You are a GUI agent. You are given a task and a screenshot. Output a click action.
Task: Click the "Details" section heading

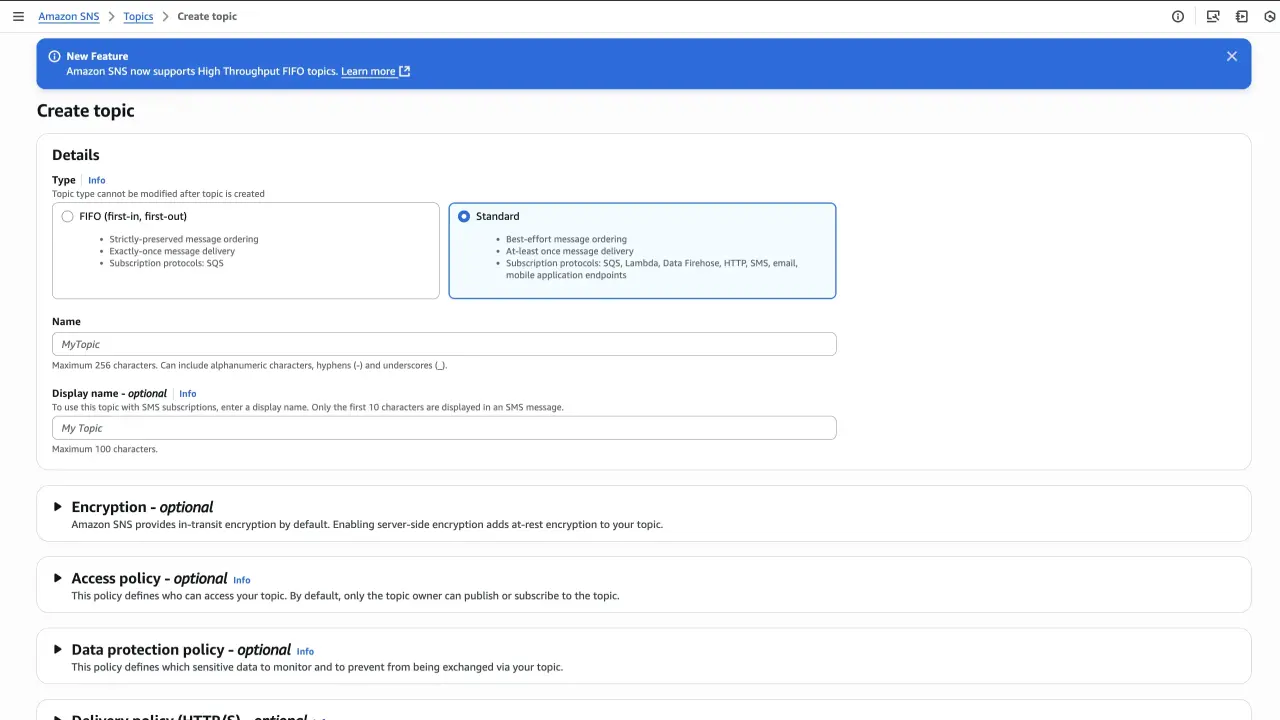click(x=76, y=155)
